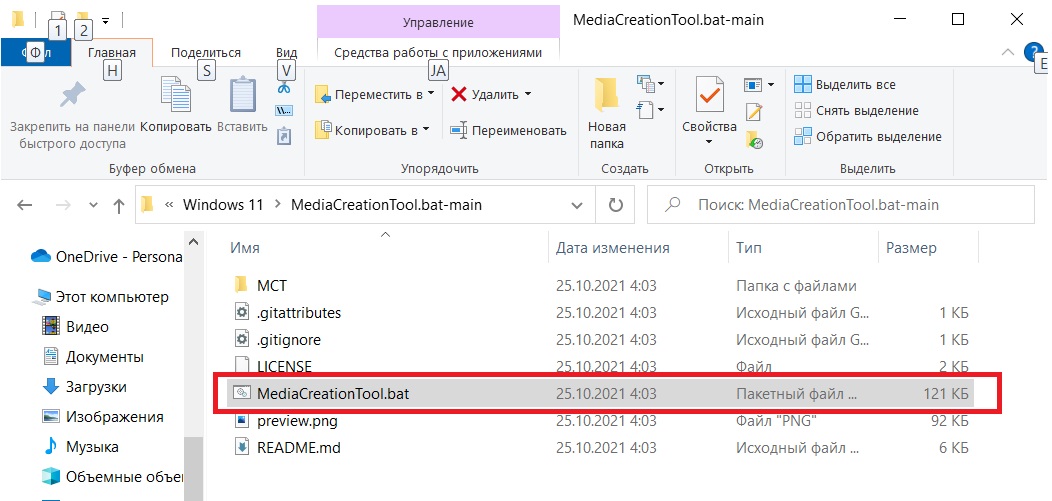Click the search box for MediaCreationTool.bat-main
This screenshot has height=501, width=1052.
click(840, 205)
